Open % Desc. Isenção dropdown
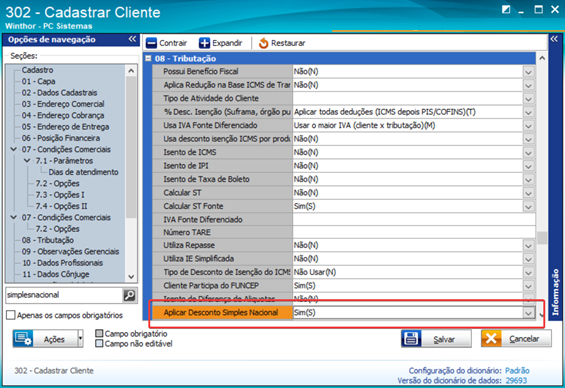The height and width of the screenshot is (388, 565). 528,112
